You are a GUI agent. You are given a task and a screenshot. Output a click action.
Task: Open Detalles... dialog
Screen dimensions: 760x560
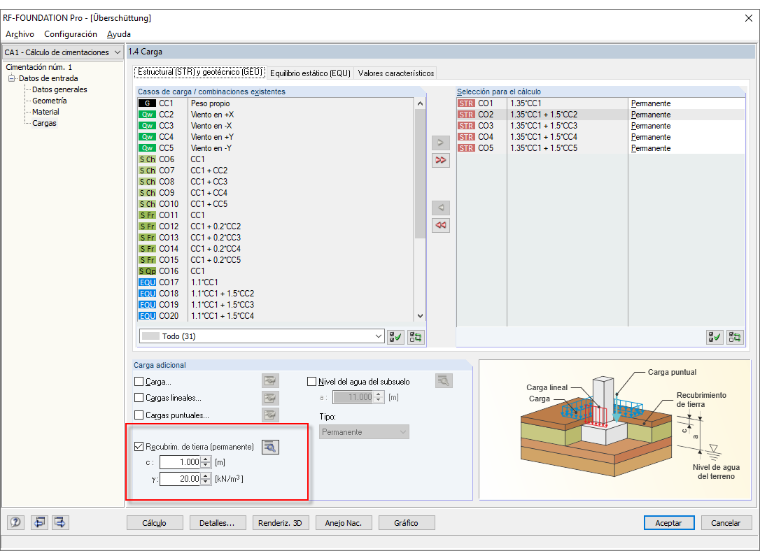217,523
